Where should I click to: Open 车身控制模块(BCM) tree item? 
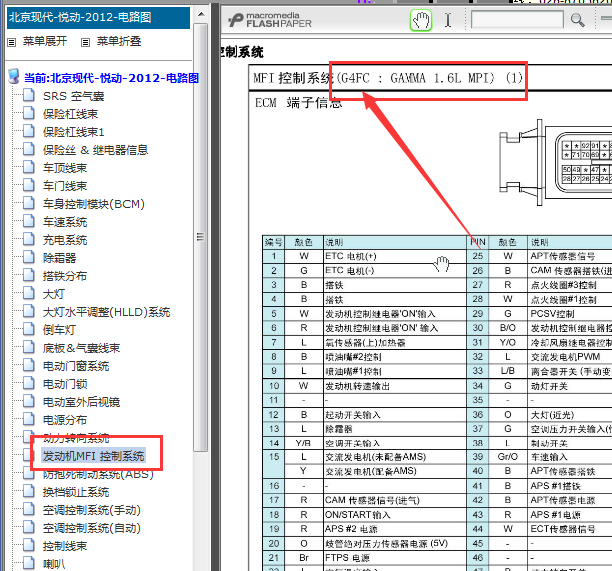tap(94, 204)
